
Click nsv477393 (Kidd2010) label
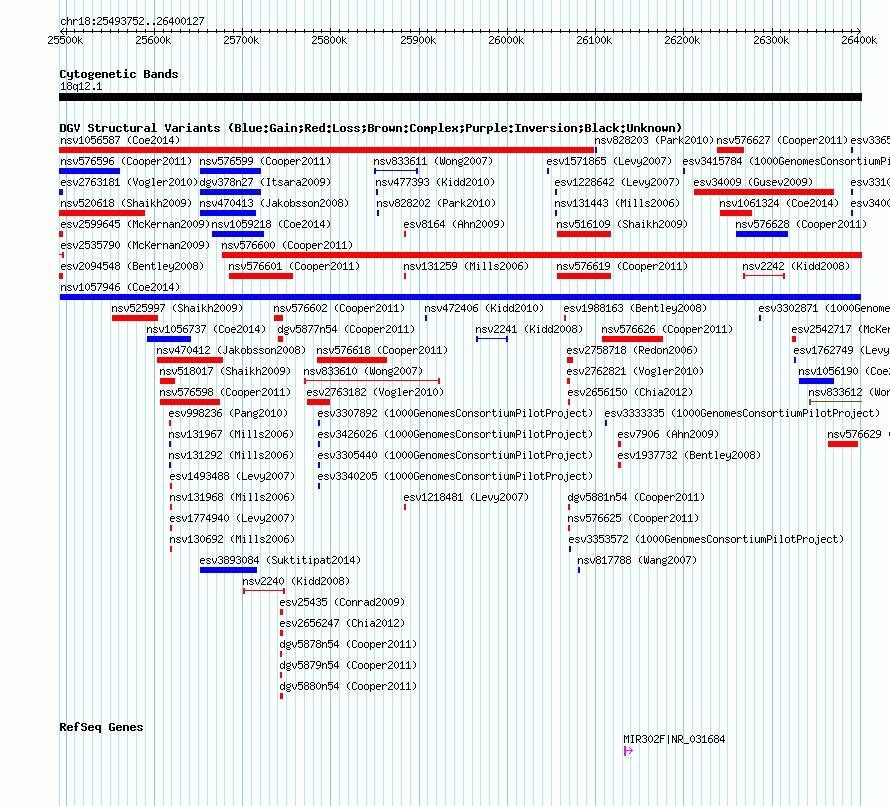click(435, 182)
